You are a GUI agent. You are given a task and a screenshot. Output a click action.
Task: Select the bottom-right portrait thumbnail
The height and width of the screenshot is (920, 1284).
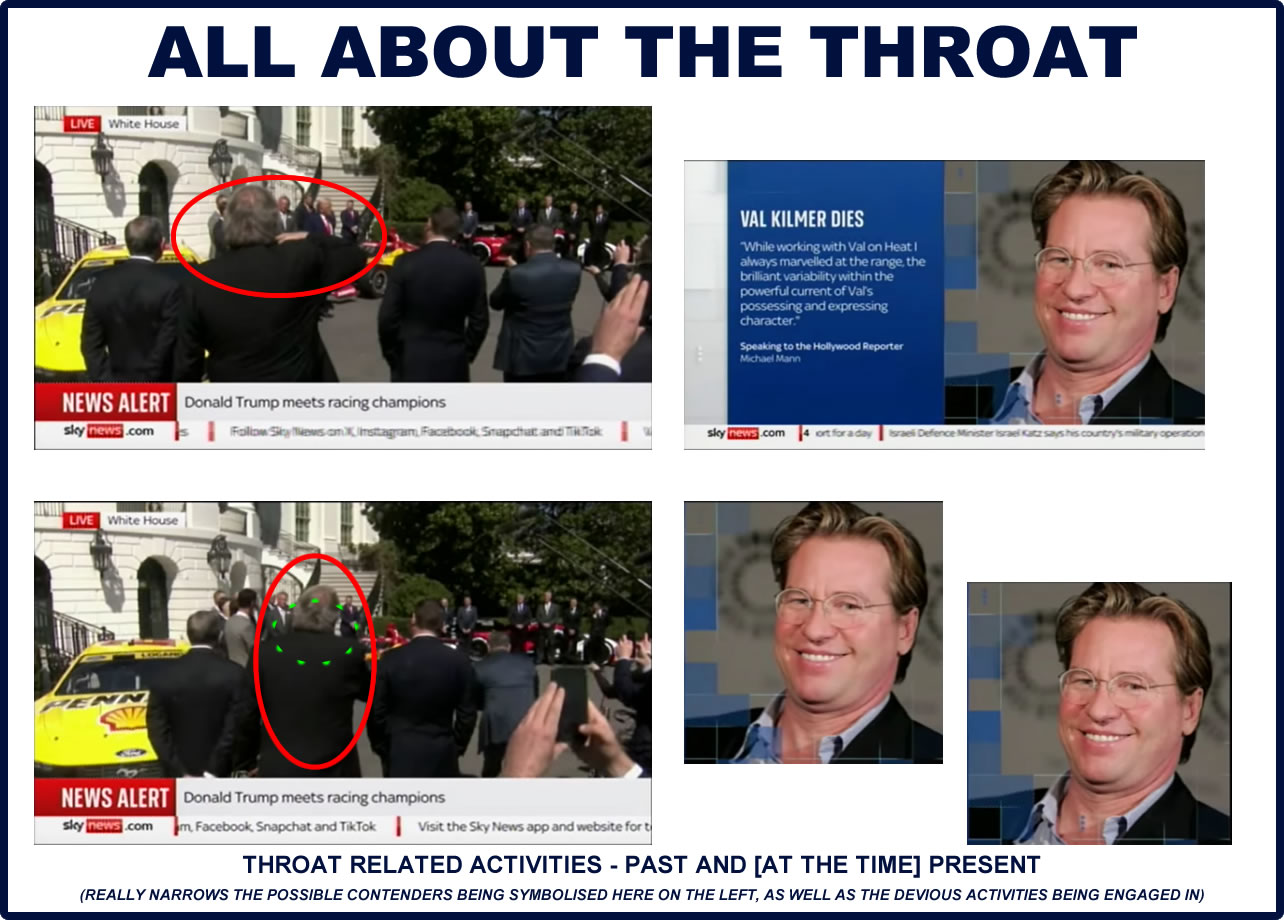1098,713
